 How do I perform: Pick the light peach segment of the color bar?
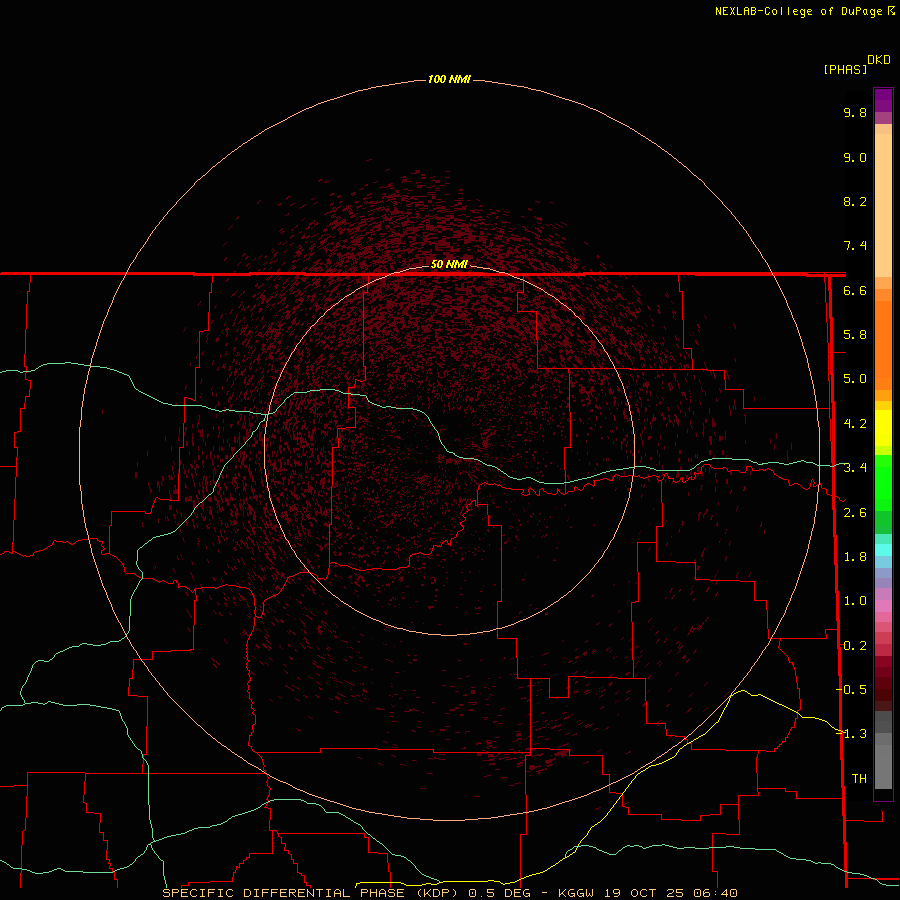(x=883, y=205)
